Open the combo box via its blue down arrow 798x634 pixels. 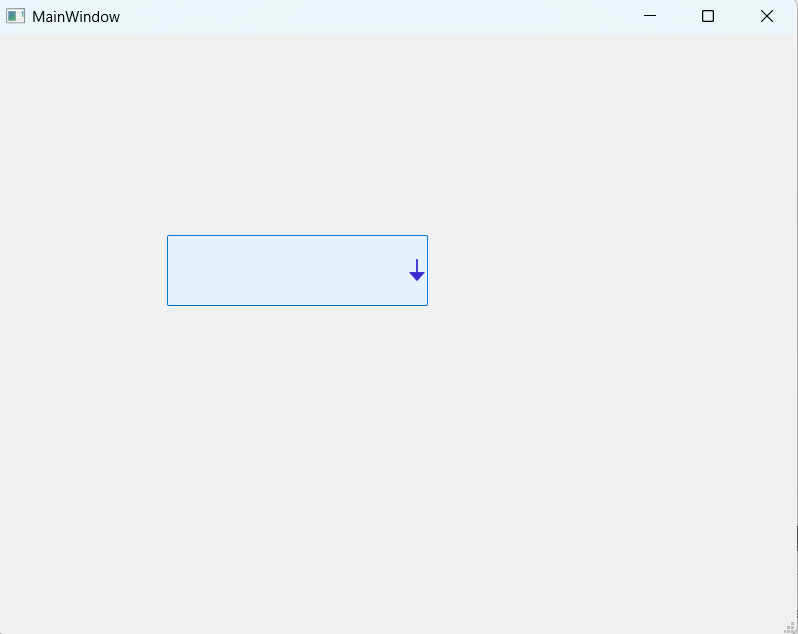[x=417, y=270]
